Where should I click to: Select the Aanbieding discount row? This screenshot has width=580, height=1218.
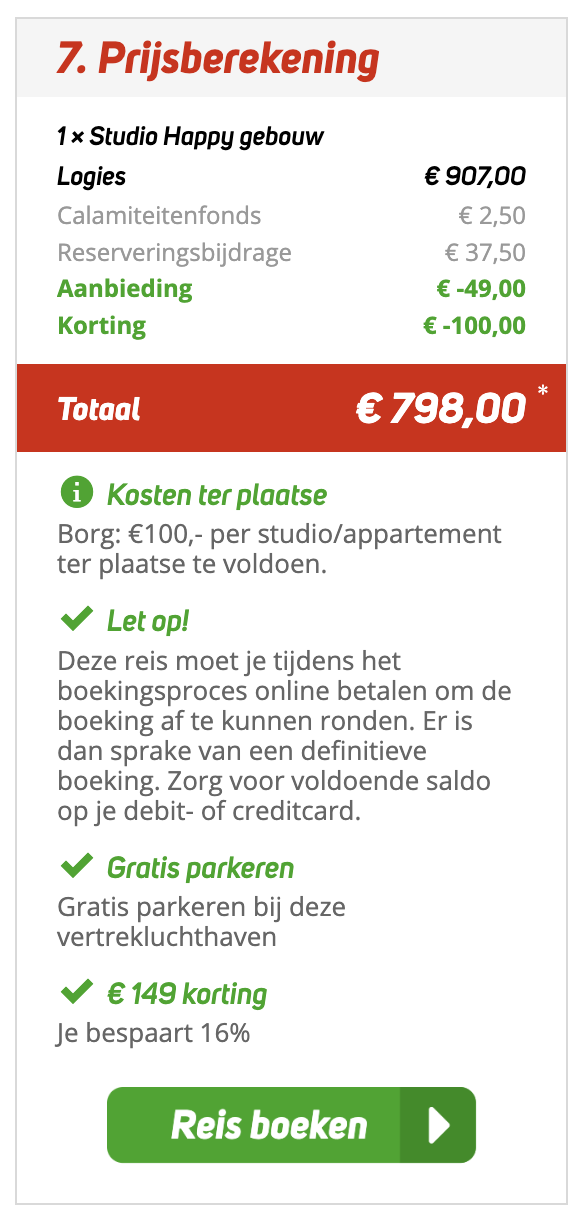coord(291,289)
